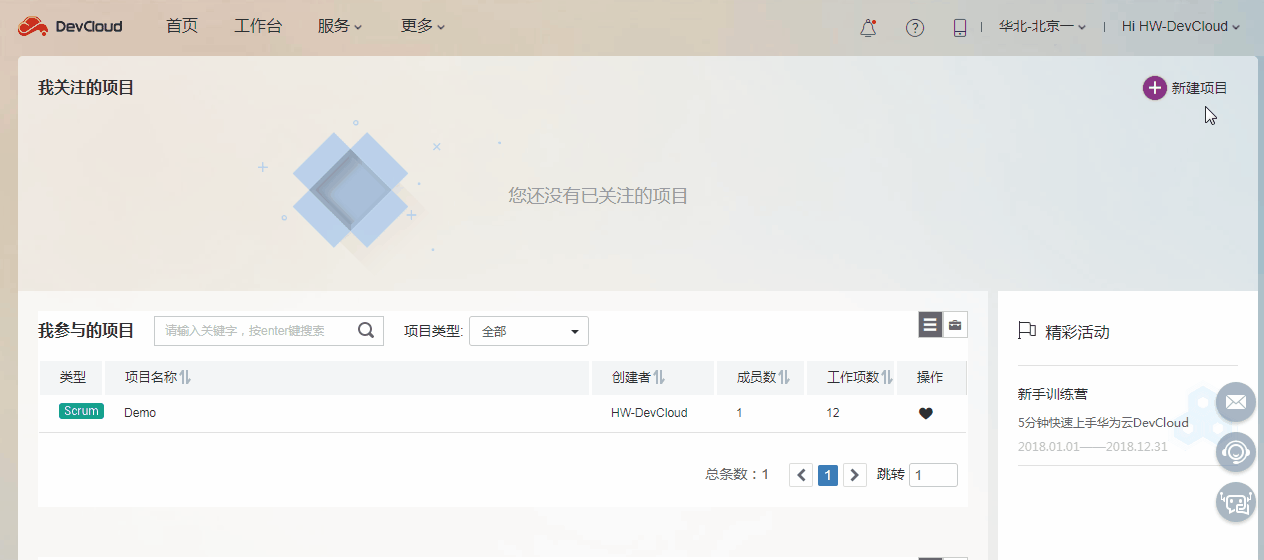The width and height of the screenshot is (1264, 560).
Task: Click the flag icon beside 精彩活动
Action: pyautogui.click(x=1026, y=331)
